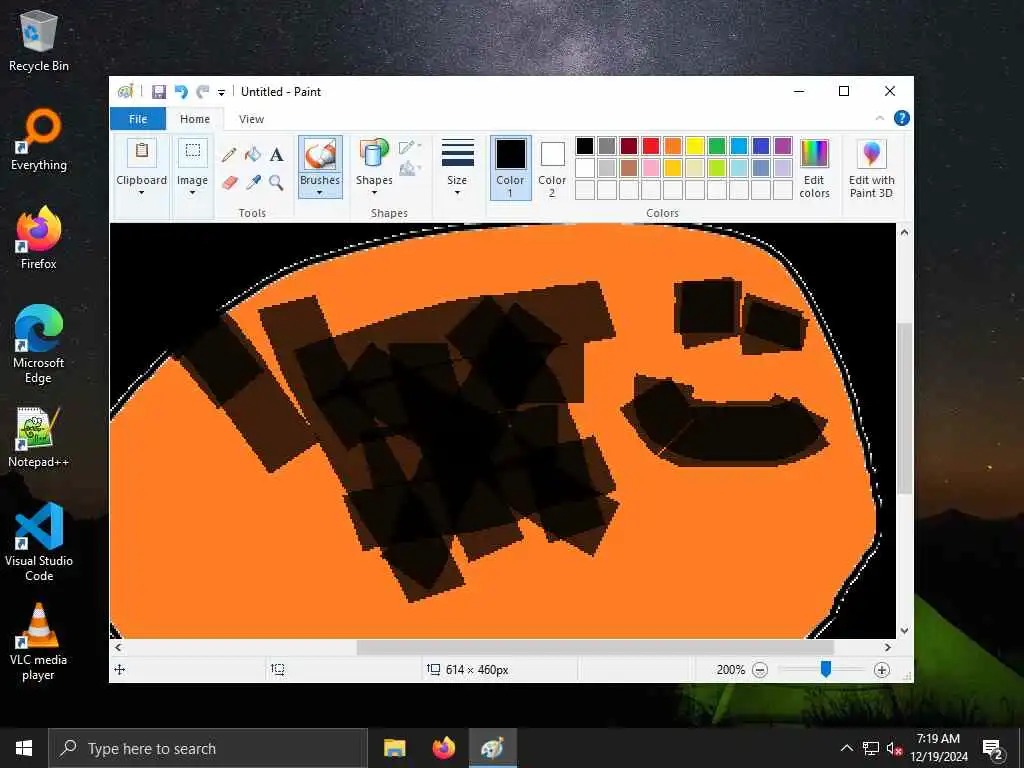
Task: Click the Redo arrow in title bar
Action: [202, 92]
